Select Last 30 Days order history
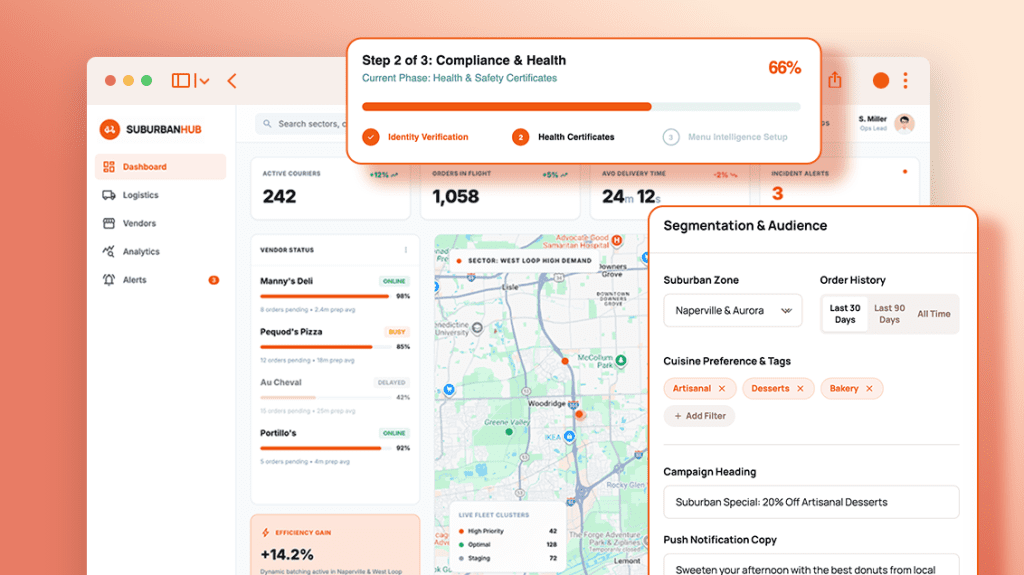The width and height of the screenshot is (1024, 575). coord(845,314)
